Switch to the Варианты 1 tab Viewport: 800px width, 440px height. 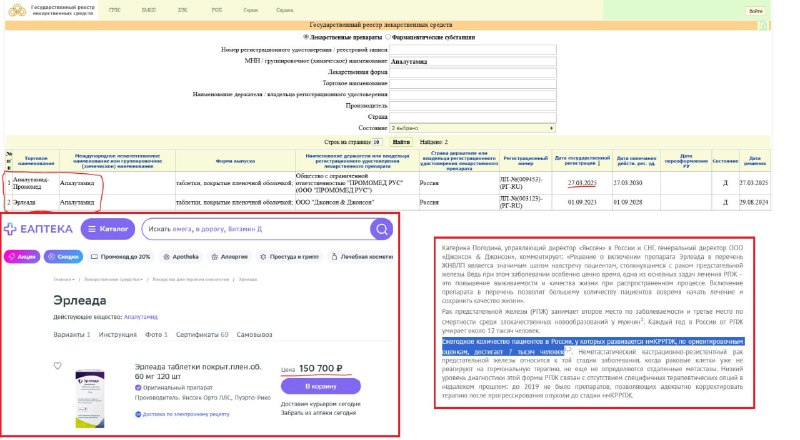(72, 335)
